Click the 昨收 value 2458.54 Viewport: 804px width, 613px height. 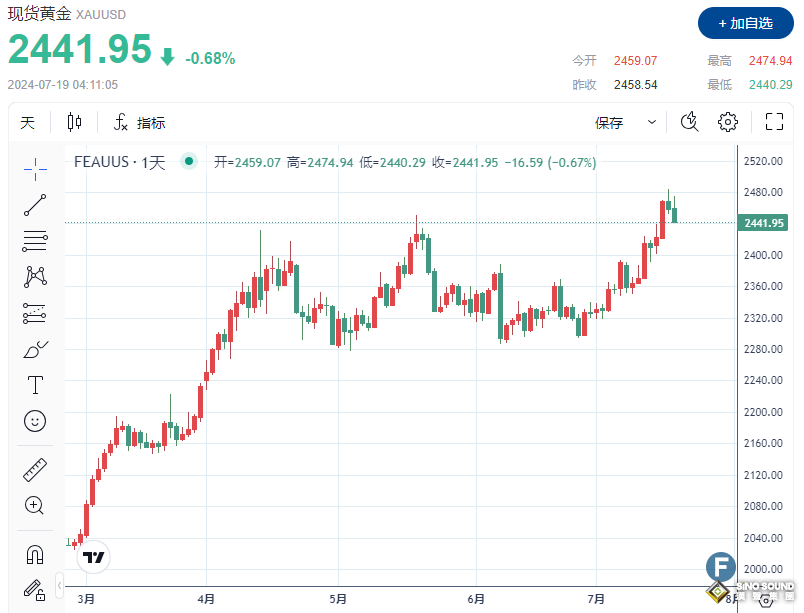(x=635, y=85)
